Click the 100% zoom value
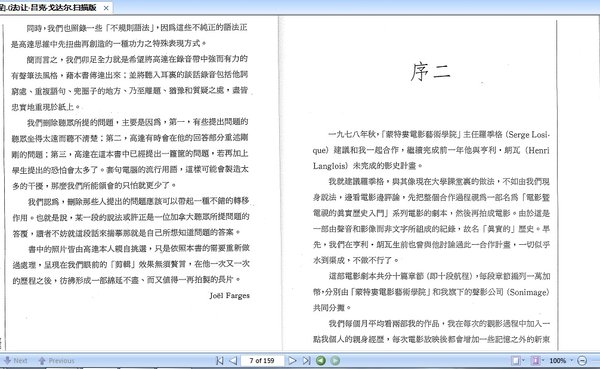 click(x=558, y=361)
